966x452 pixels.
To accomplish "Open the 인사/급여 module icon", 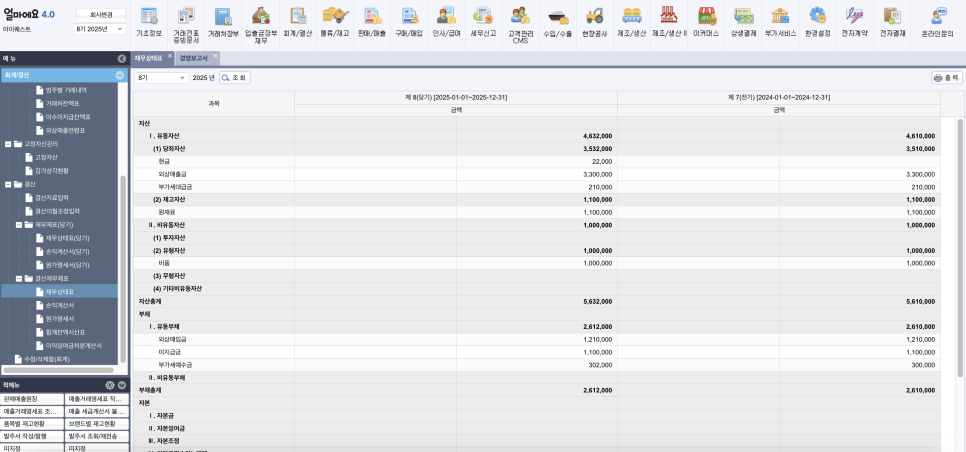I will (x=446, y=17).
